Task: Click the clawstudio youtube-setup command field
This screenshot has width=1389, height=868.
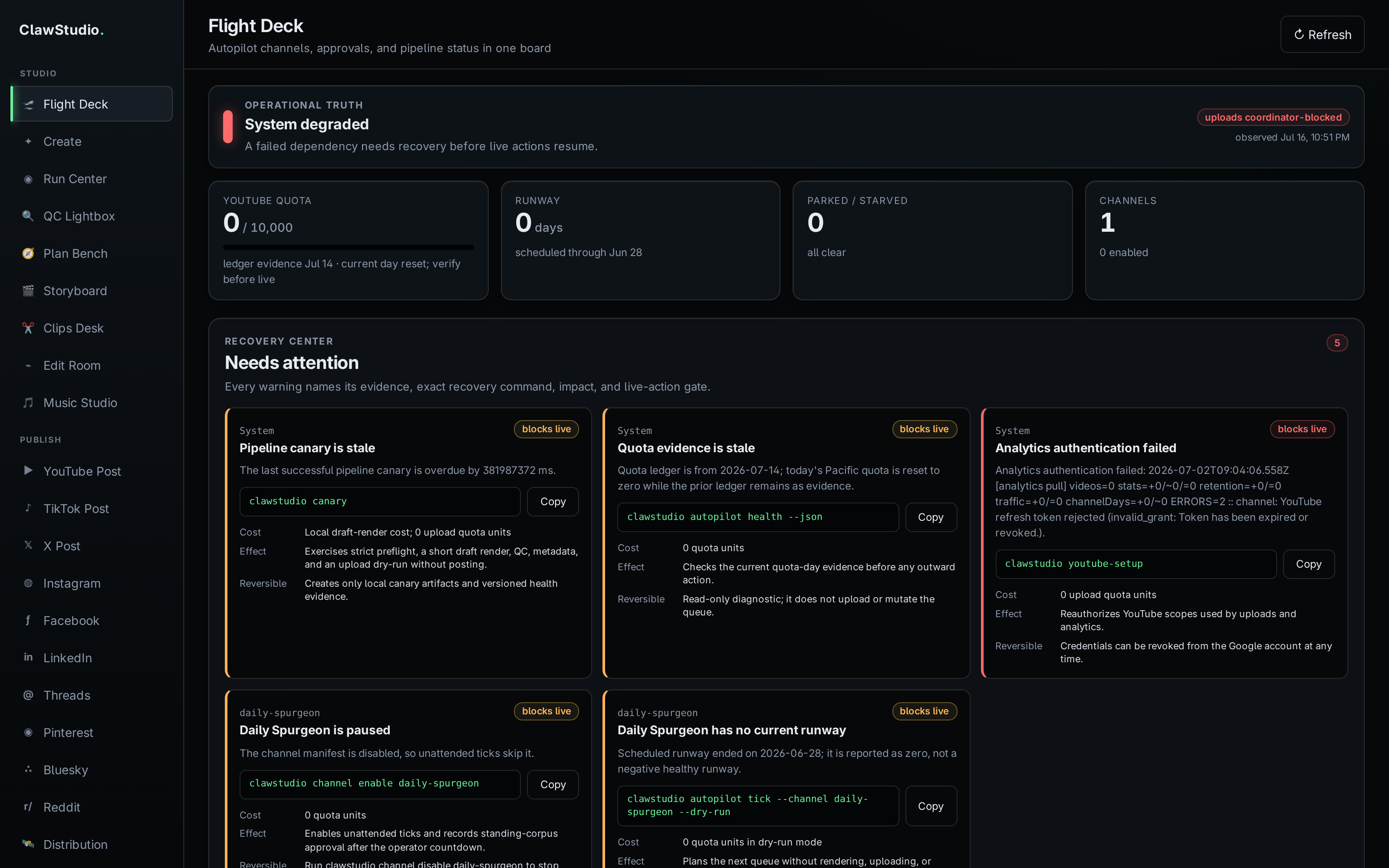Action: 1136,564
